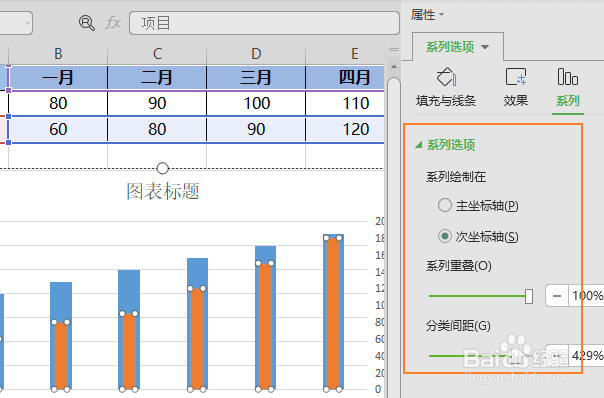The image size is (604, 398).
Task: Click the 系列重叠 slider handle
Action: click(x=529, y=296)
